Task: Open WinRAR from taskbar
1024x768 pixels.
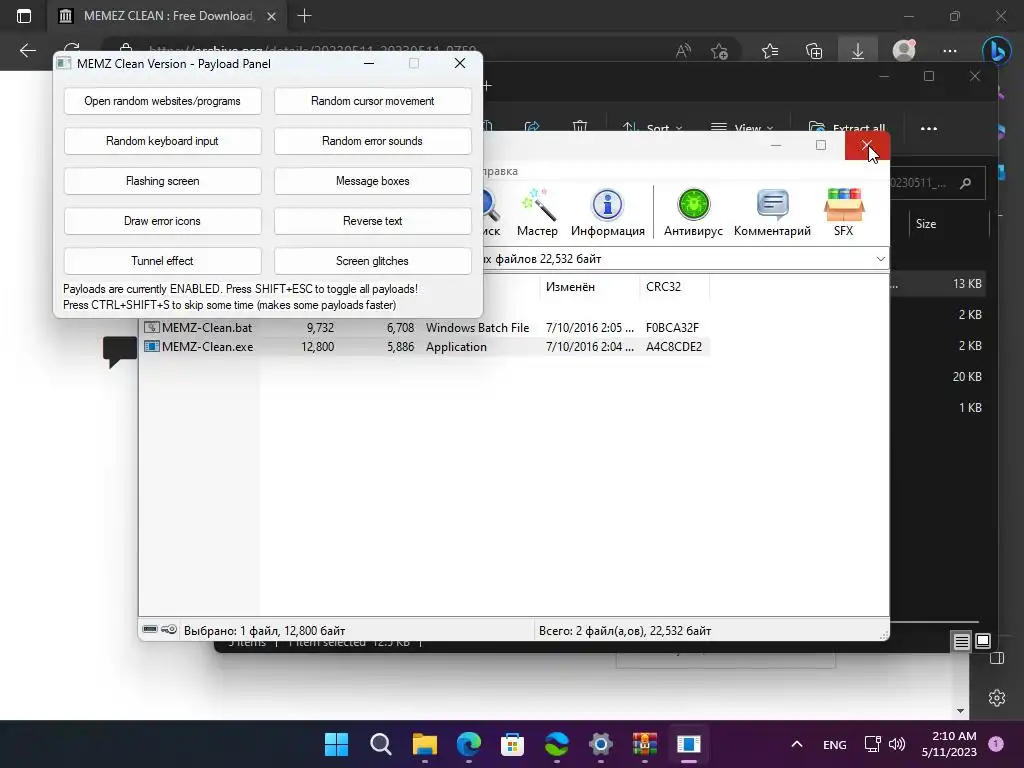Action: 645,744
